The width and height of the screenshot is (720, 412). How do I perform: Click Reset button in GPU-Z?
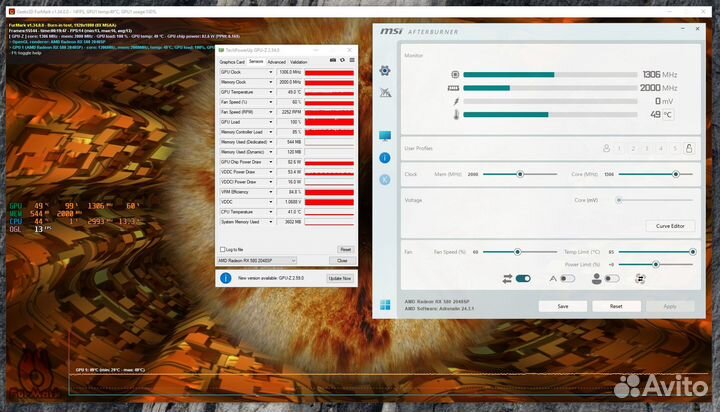click(x=345, y=249)
